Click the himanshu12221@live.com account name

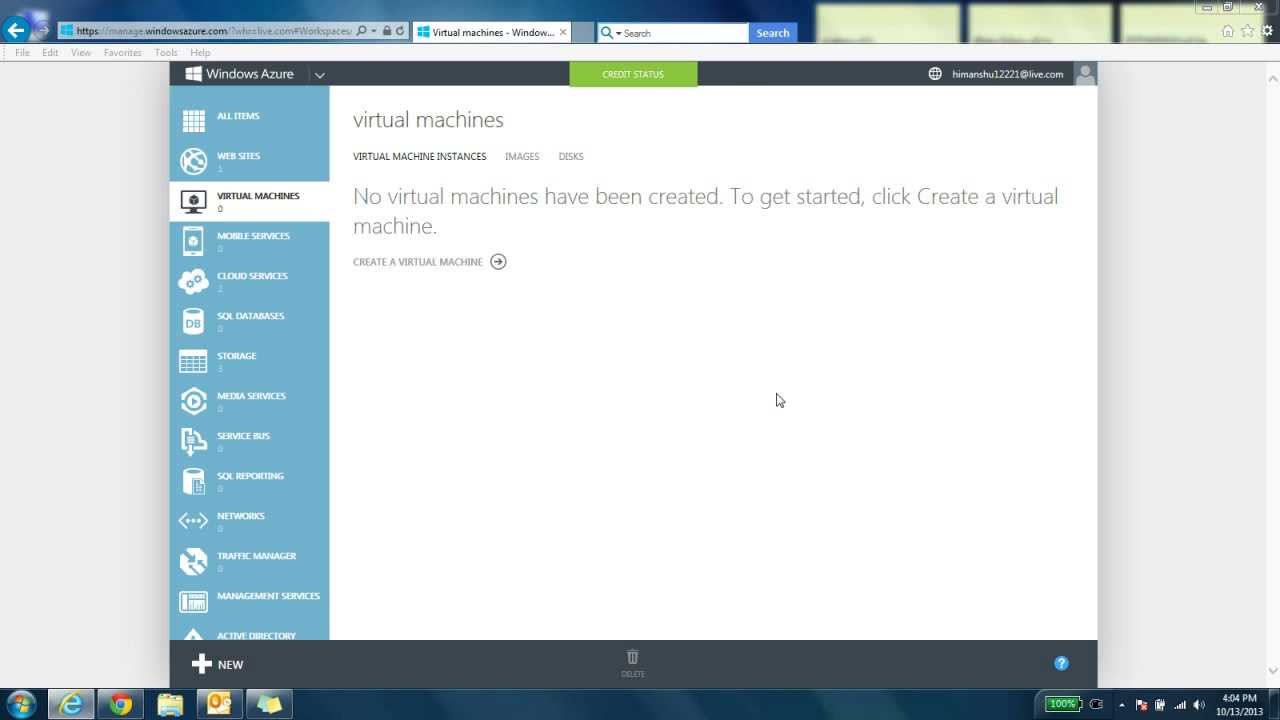(x=1008, y=75)
